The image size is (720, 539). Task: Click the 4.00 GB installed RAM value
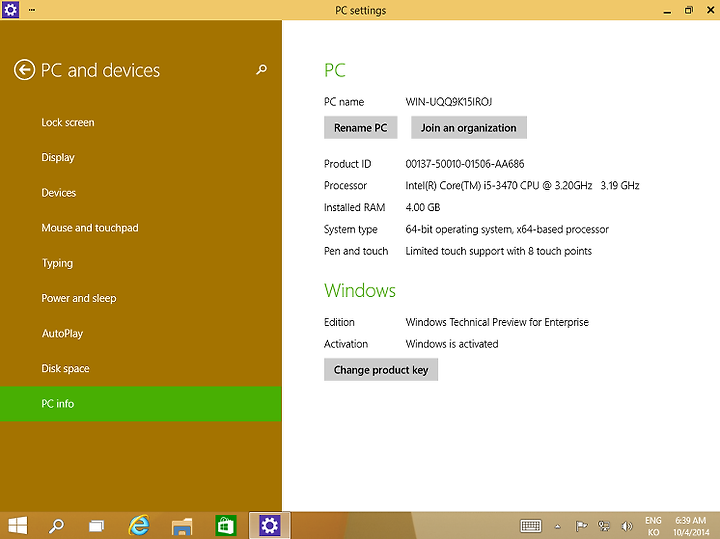tap(422, 208)
